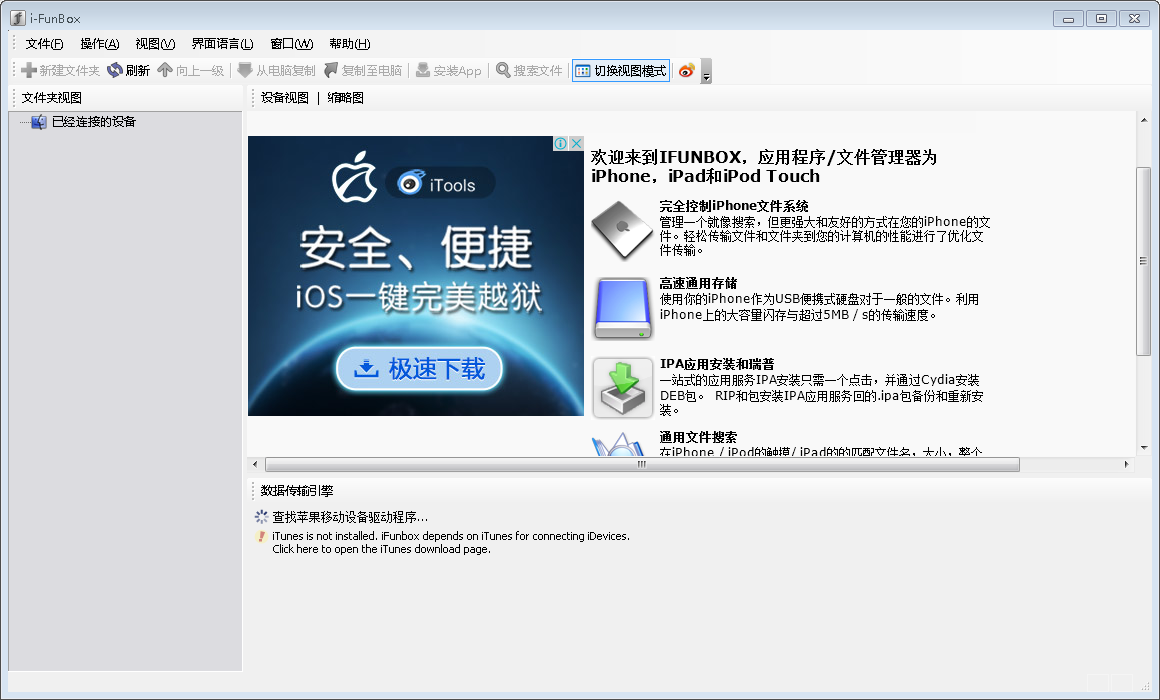Open the 帮助(H) menu

[x=350, y=44]
